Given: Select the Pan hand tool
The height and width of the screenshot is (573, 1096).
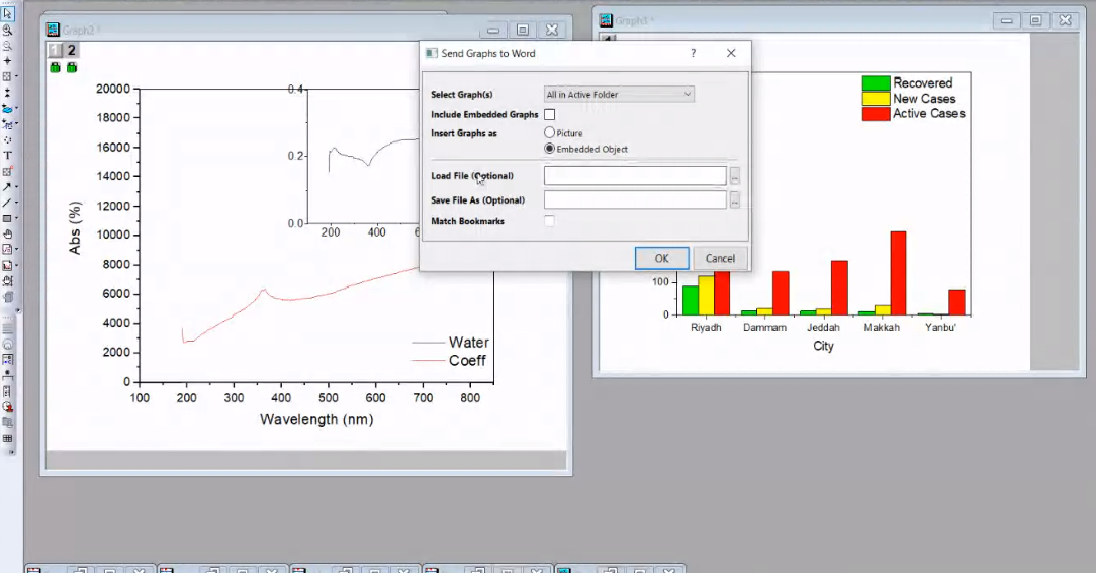Looking at the screenshot, I should pos(7,234).
